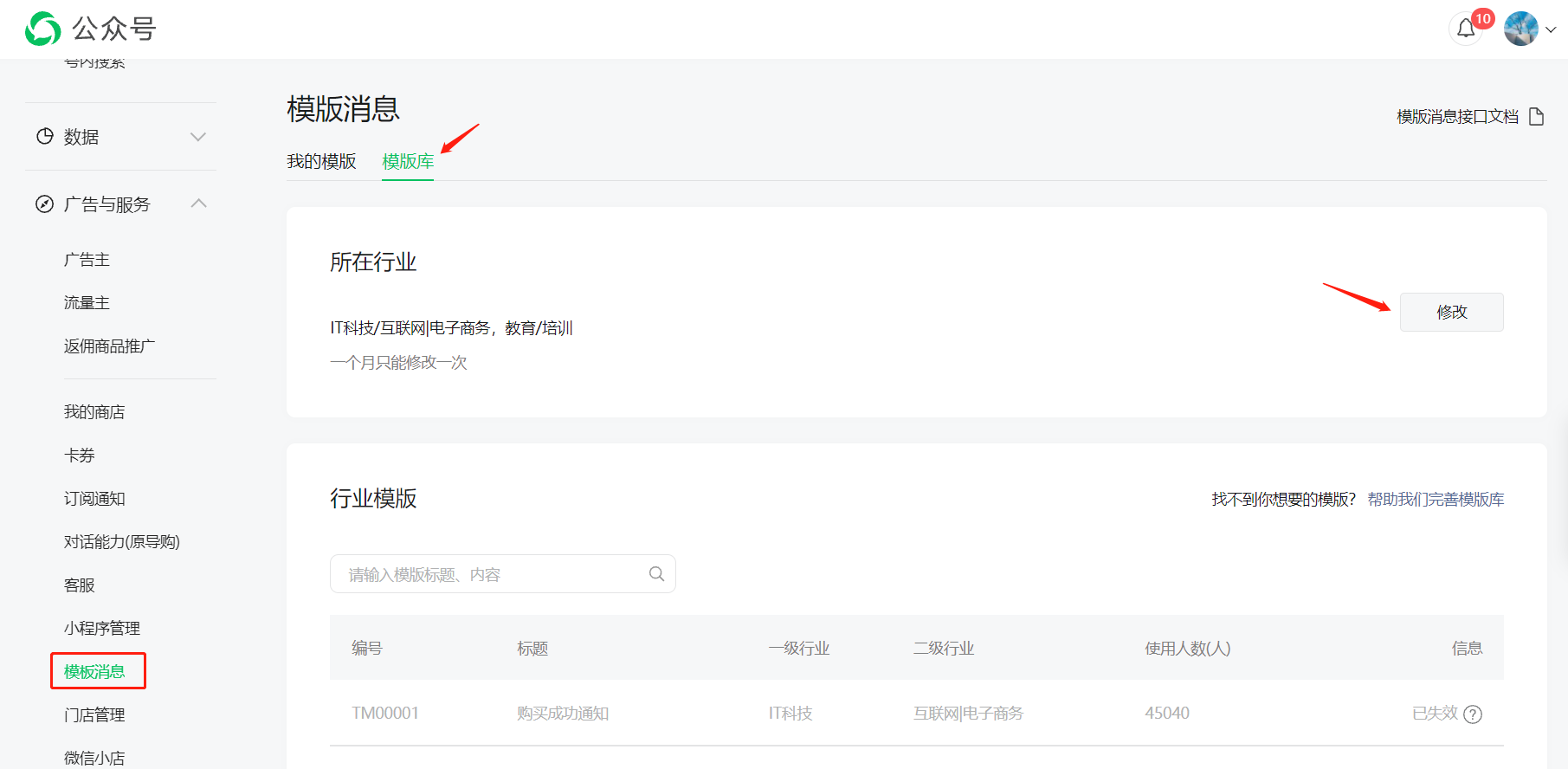This screenshot has width=1568, height=769.
Task: Select the 模版库 tab
Action: pyautogui.click(x=408, y=162)
